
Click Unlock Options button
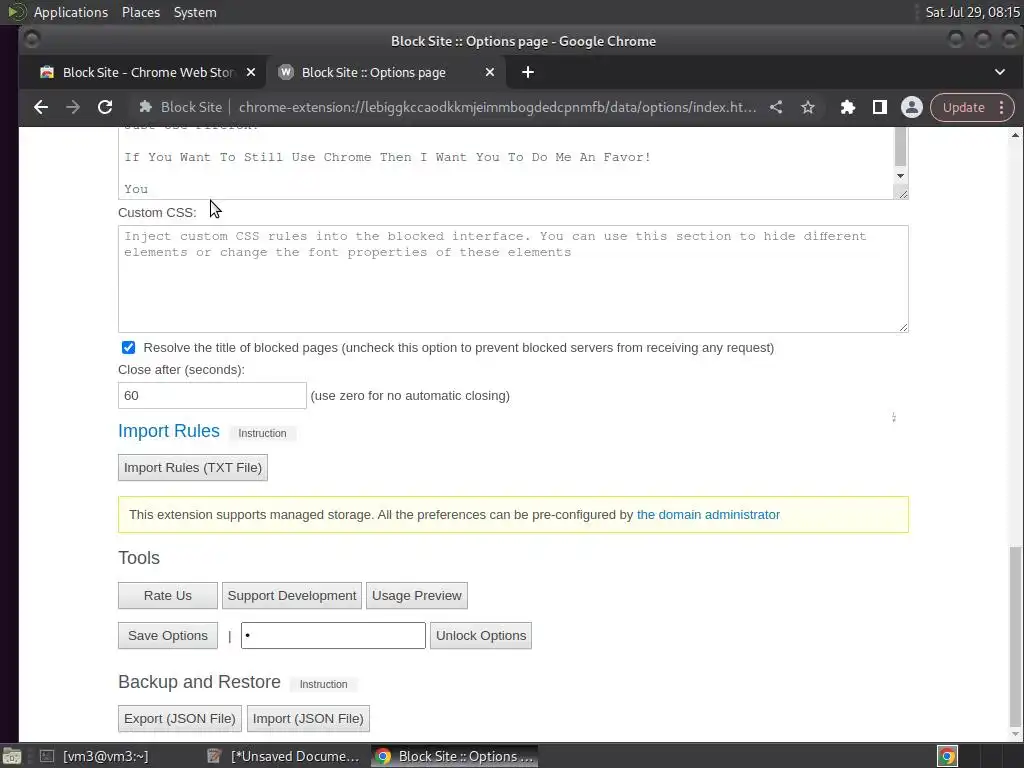[481, 635]
